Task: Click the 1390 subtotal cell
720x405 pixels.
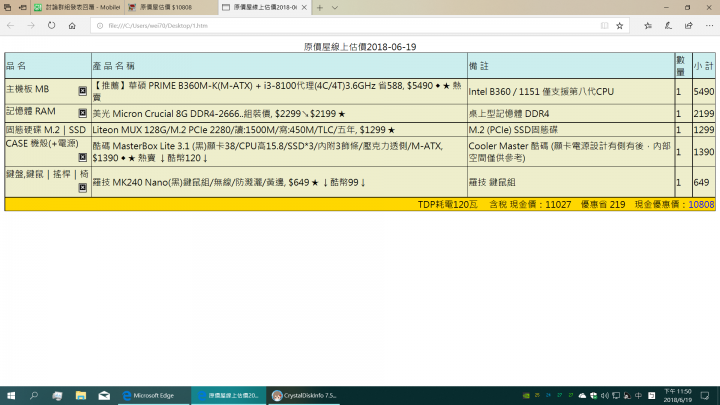Action: coord(703,152)
